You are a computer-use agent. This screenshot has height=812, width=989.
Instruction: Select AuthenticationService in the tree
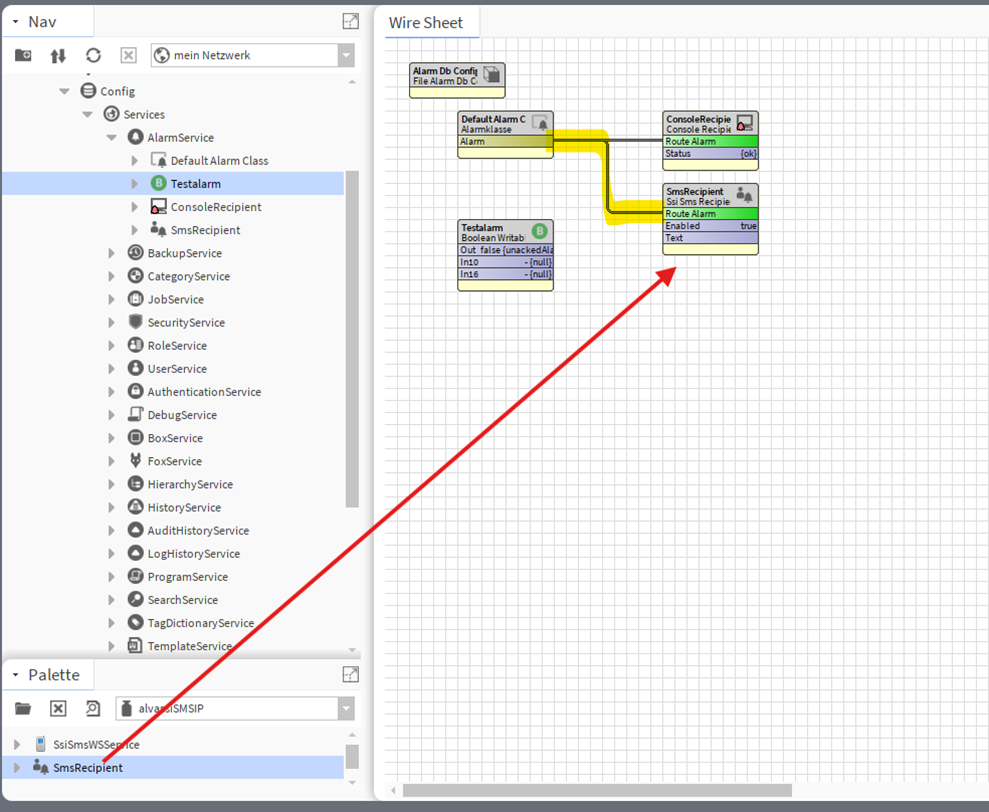coord(204,391)
